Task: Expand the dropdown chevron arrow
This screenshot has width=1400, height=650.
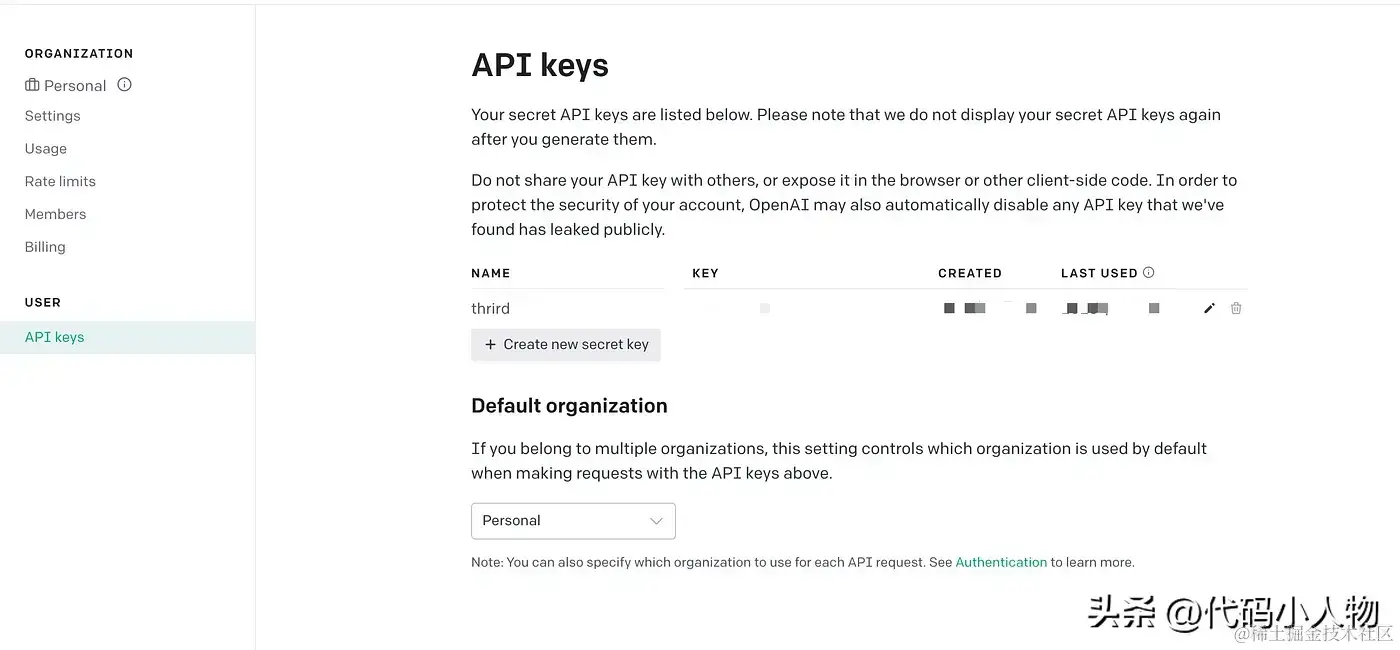Action: pyautogui.click(x=656, y=521)
